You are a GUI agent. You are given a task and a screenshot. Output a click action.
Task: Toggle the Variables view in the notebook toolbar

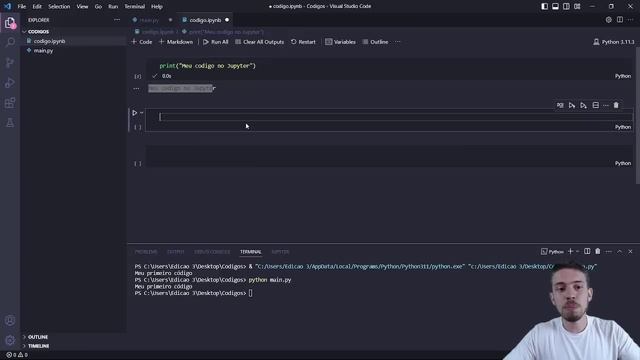click(x=340, y=42)
